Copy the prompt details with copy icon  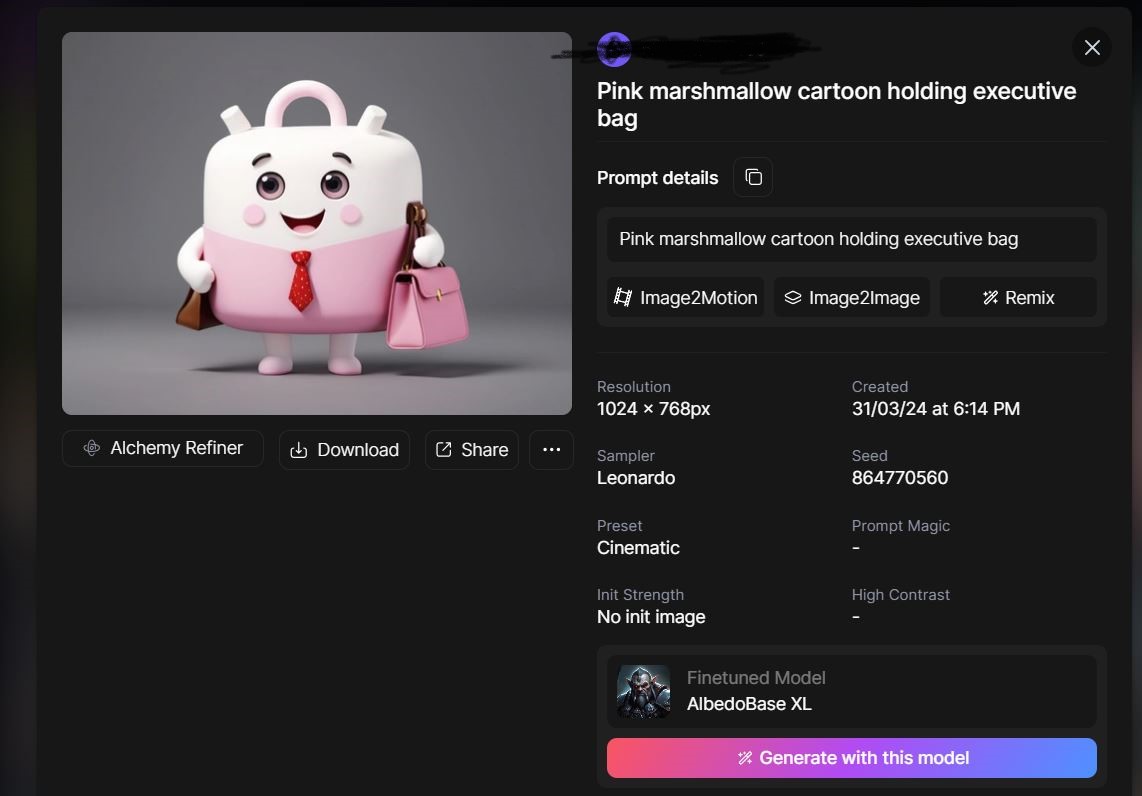click(x=753, y=177)
